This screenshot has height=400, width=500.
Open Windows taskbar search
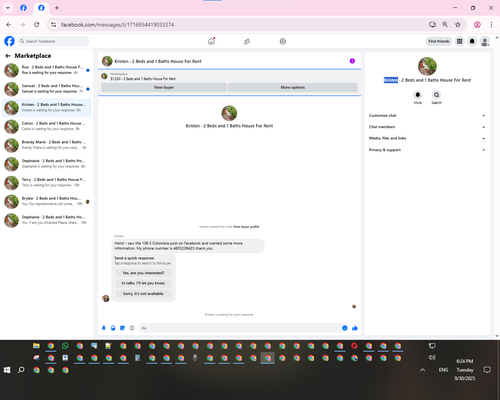[x=21, y=370]
